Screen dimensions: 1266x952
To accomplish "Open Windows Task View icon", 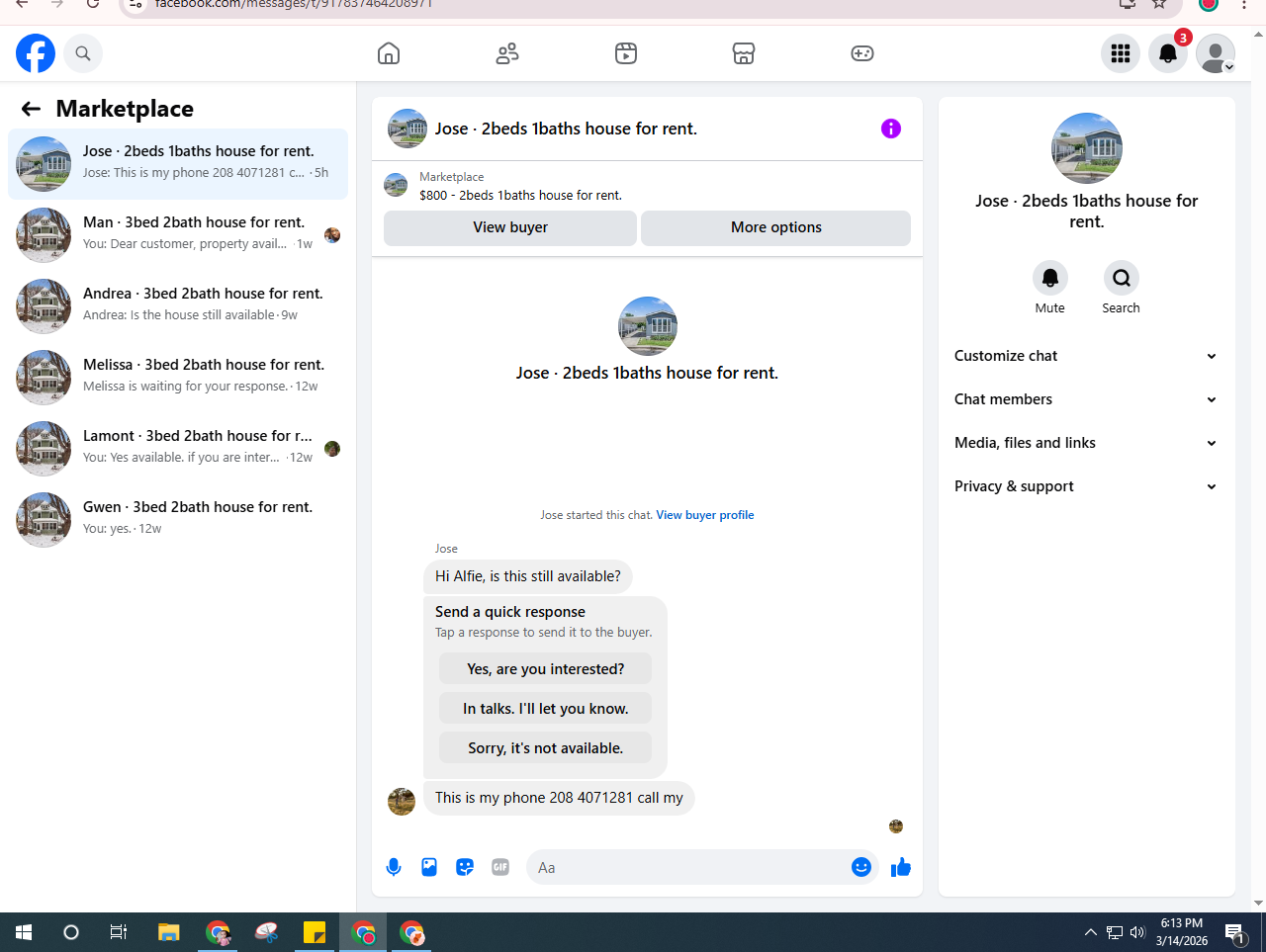I will pos(119,932).
